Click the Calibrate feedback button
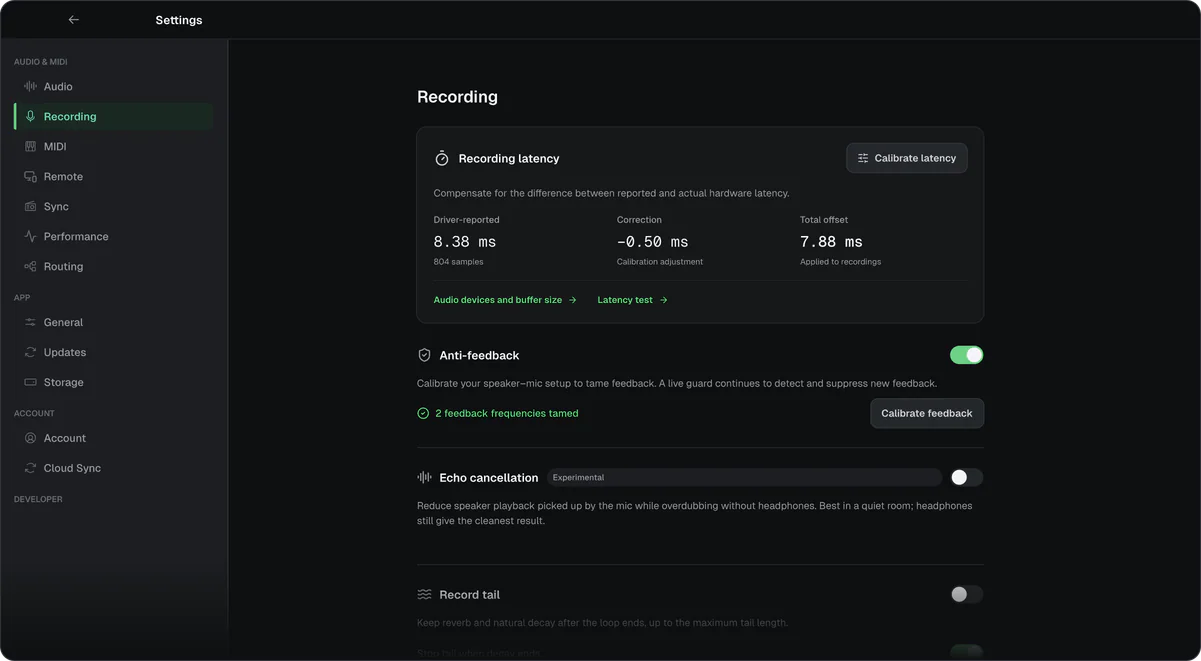Screen dimensions: 1201x661 click(926, 413)
